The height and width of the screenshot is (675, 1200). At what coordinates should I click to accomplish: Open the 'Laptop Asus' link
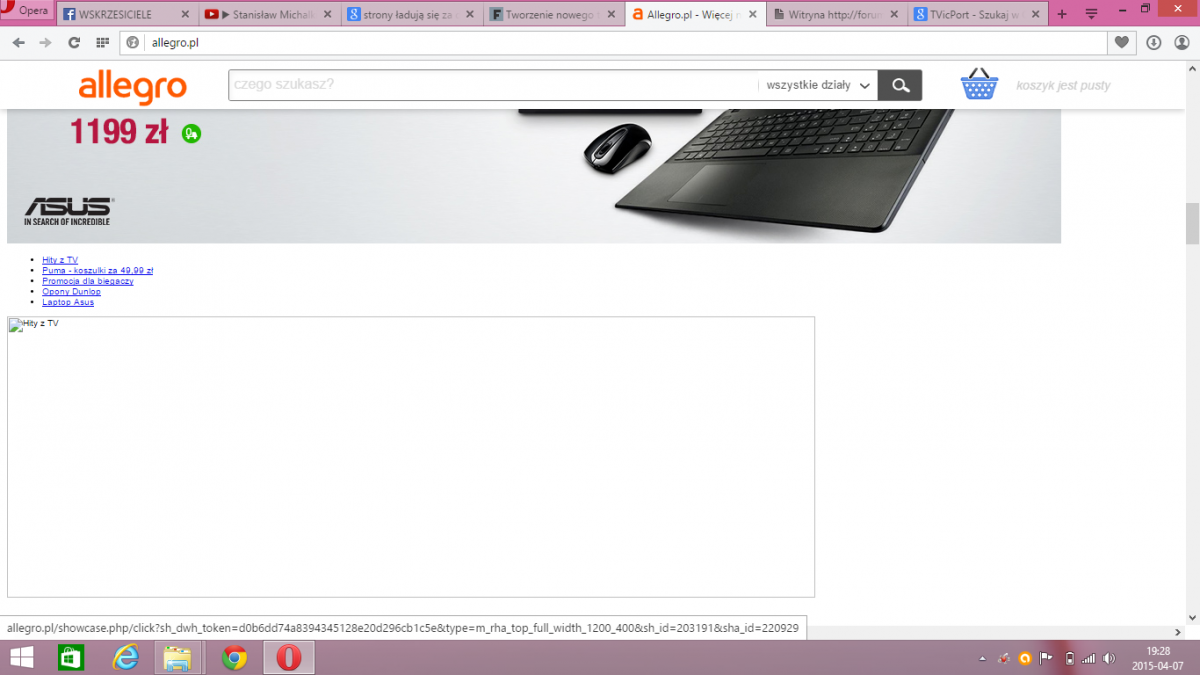[x=68, y=302]
